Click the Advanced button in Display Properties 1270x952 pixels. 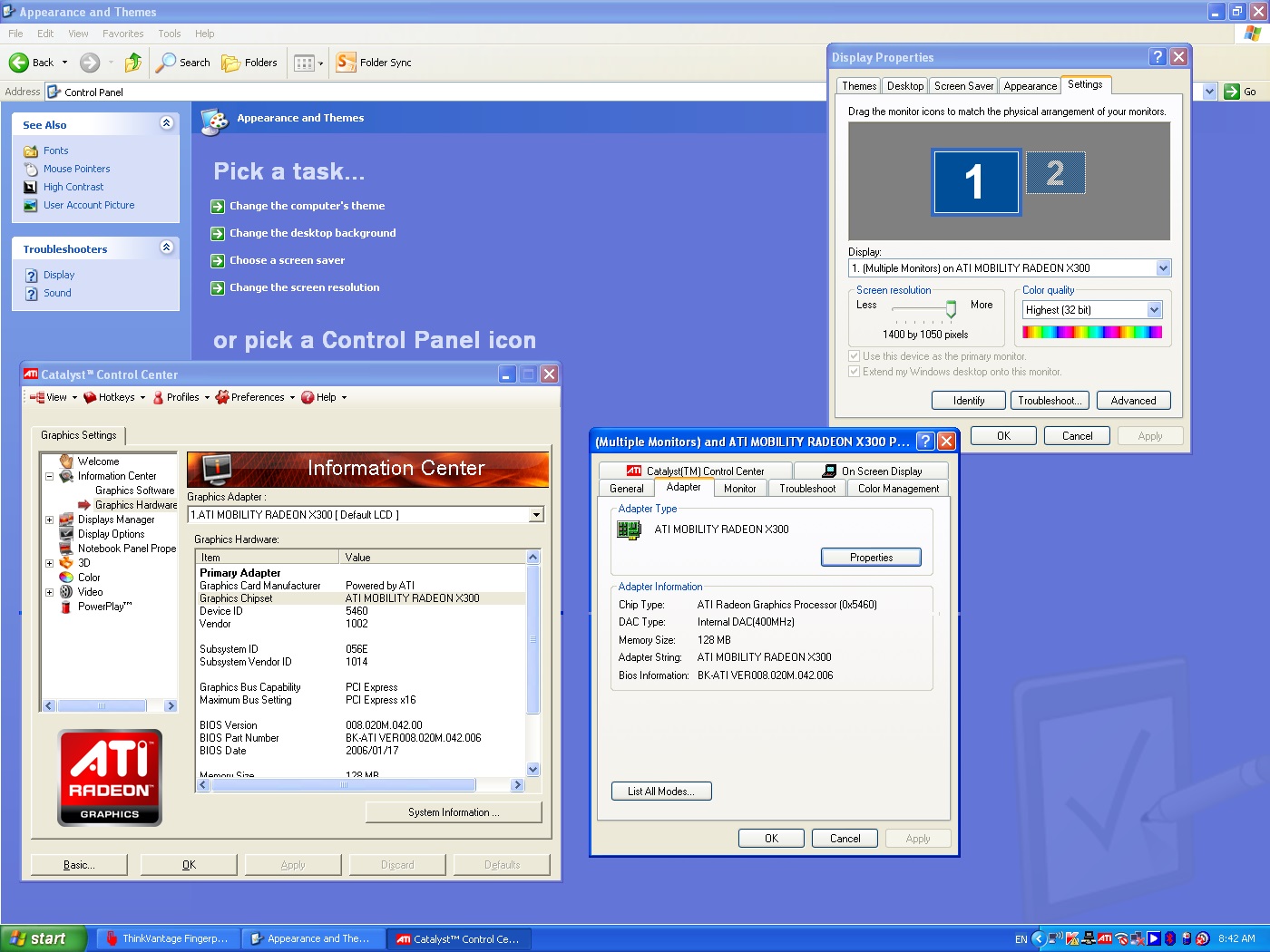1133,401
